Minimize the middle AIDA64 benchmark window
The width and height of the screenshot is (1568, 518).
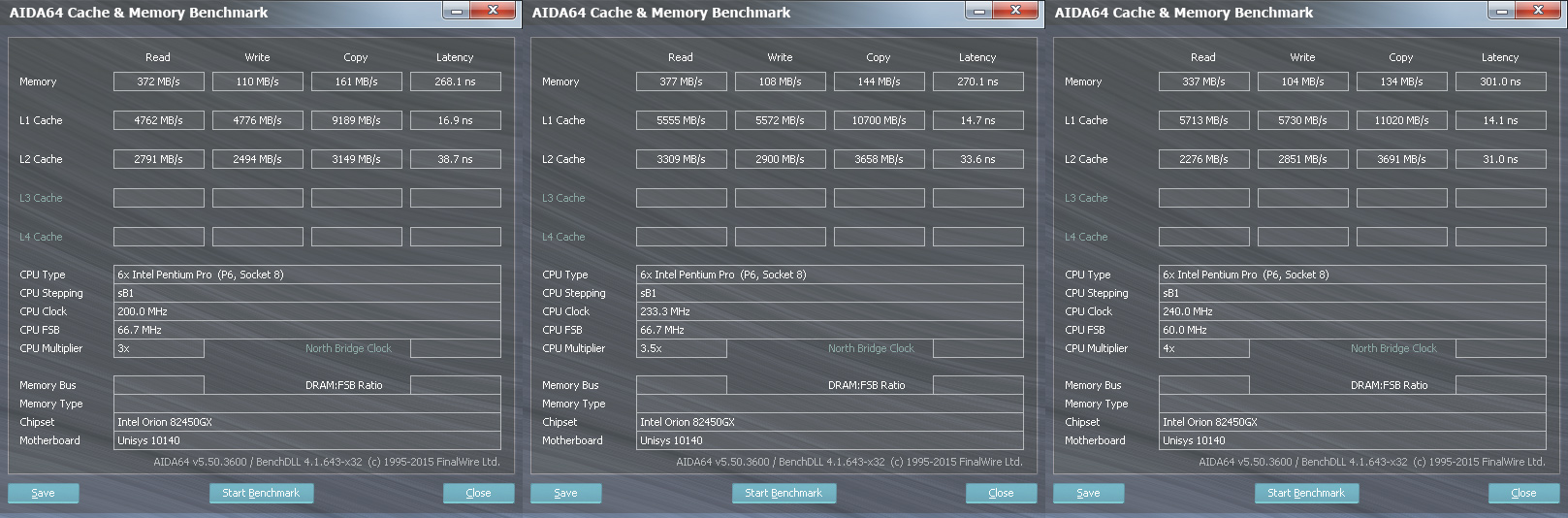(979, 11)
